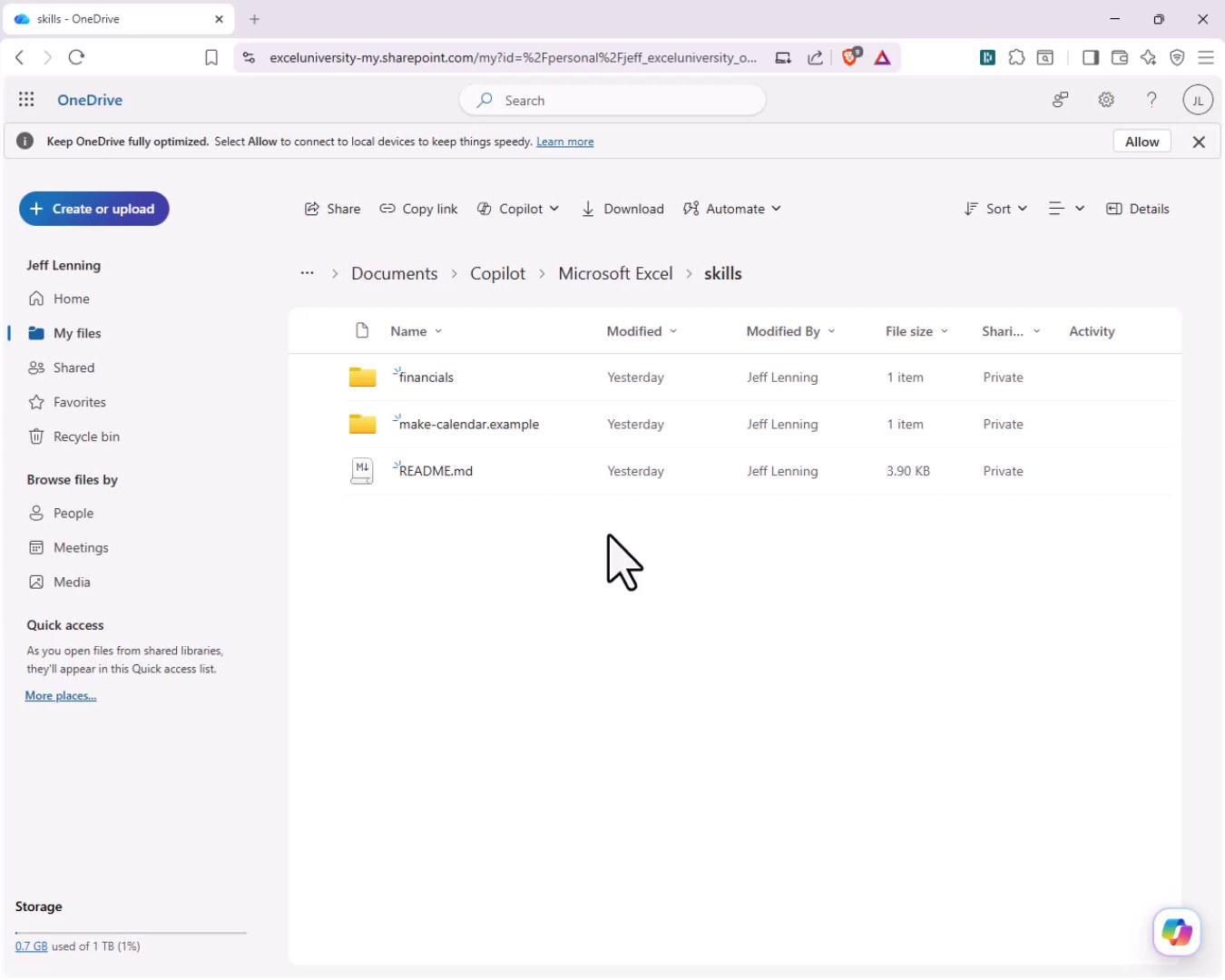This screenshot has width=1225, height=980.
Task: Click the Brave Rewards triangle icon
Action: 882,57
